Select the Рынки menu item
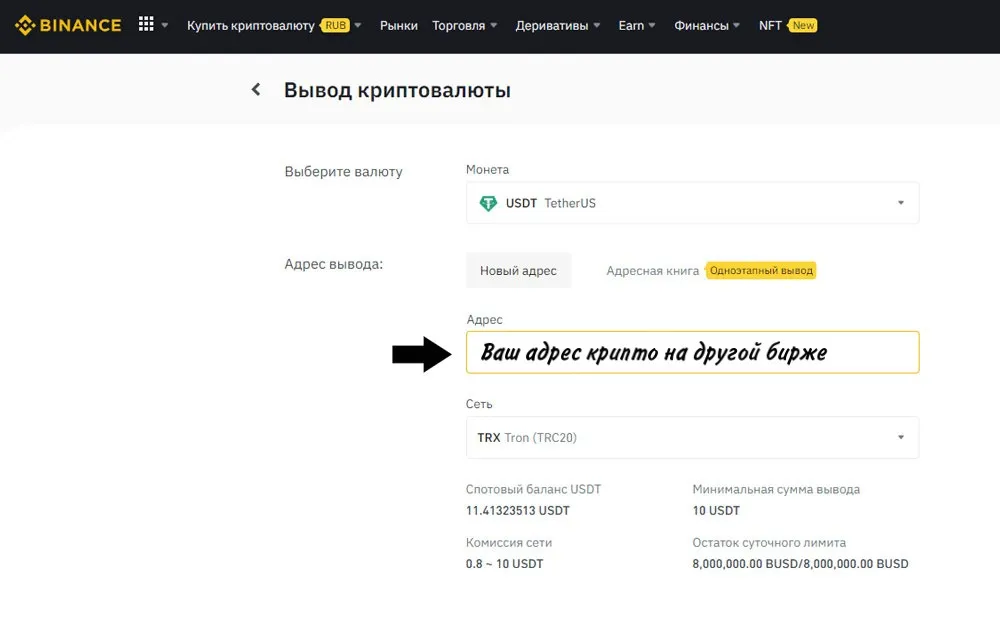Screen dimensions: 1000x620 pos(398,25)
